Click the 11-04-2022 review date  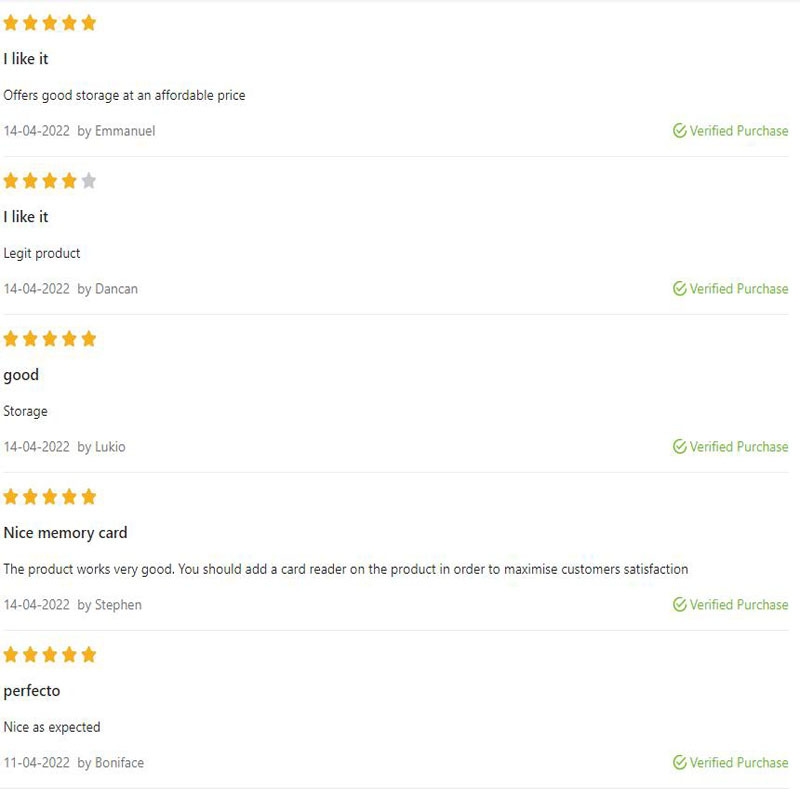click(36, 763)
